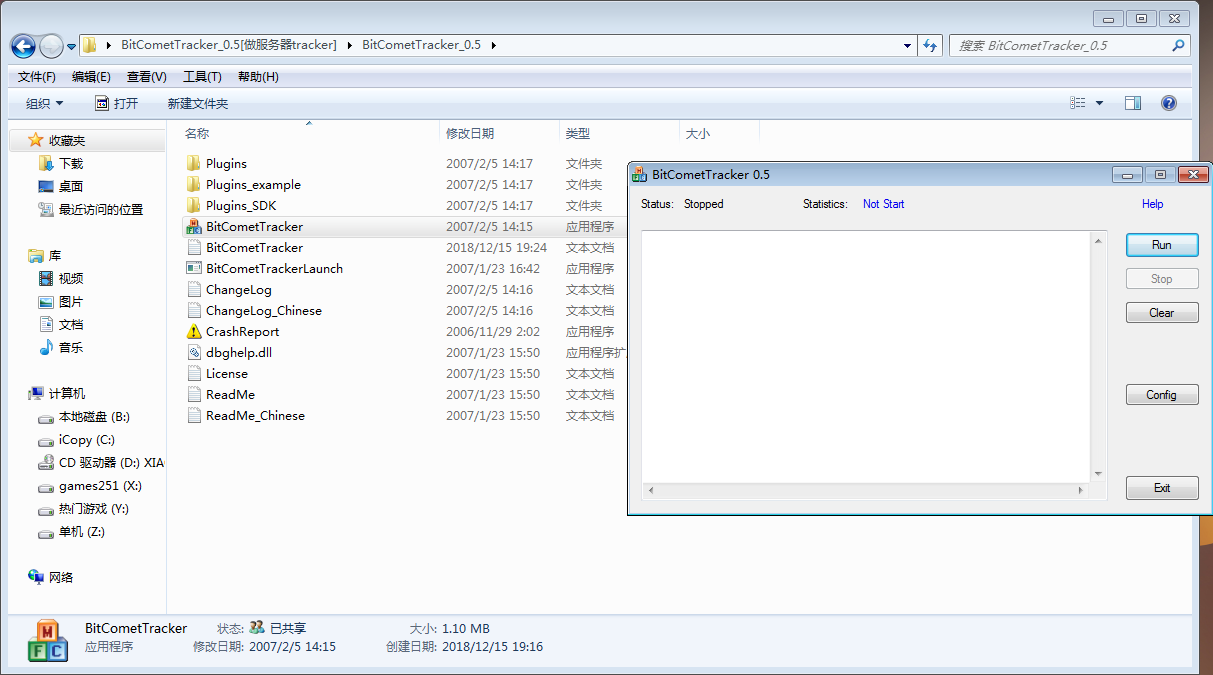Show the preview pane icon on toolbar
Viewport: 1213px width, 675px height.
[x=1133, y=102]
